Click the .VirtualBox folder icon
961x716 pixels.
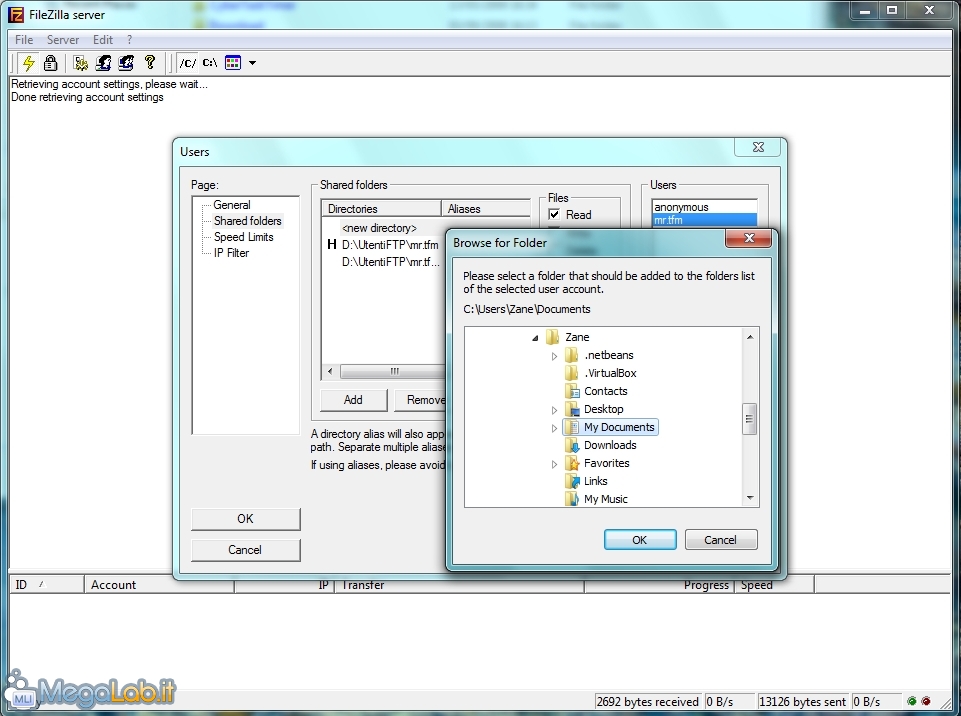click(x=571, y=373)
